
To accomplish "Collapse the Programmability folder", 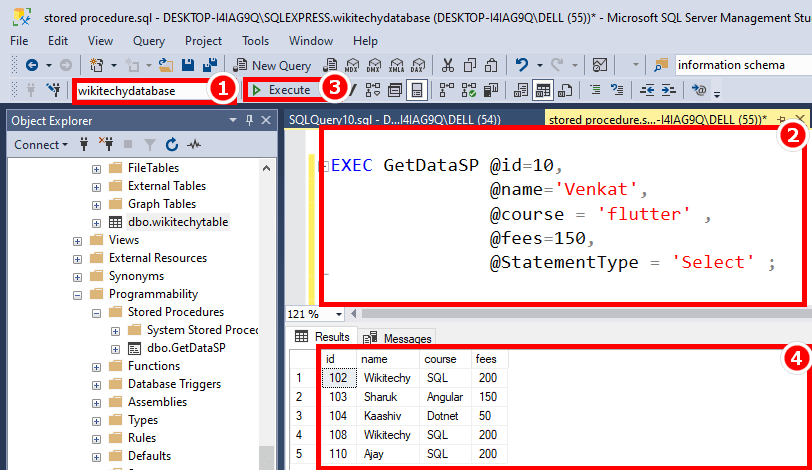I will click(77, 295).
